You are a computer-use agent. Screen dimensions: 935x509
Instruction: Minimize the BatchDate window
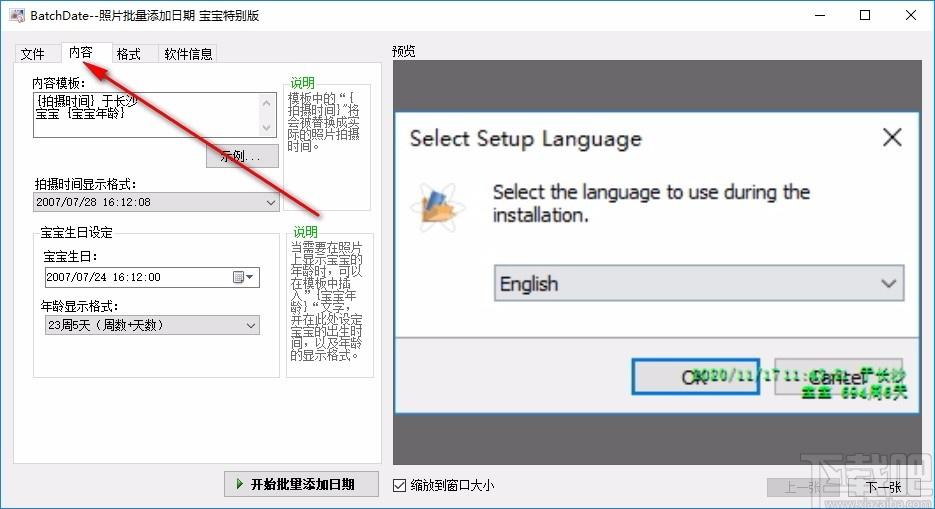tap(818, 15)
